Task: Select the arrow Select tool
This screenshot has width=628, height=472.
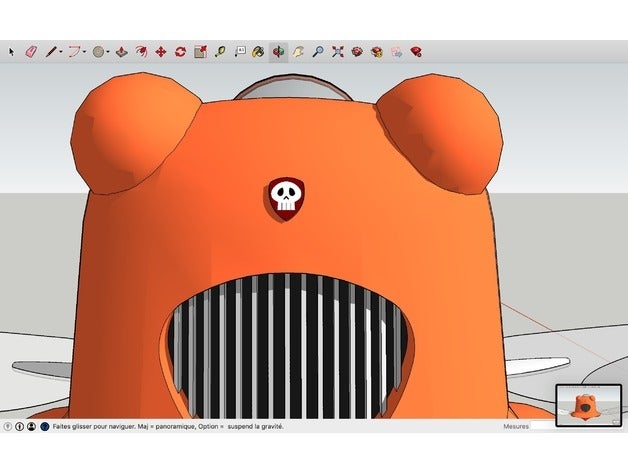Action: coord(12,51)
